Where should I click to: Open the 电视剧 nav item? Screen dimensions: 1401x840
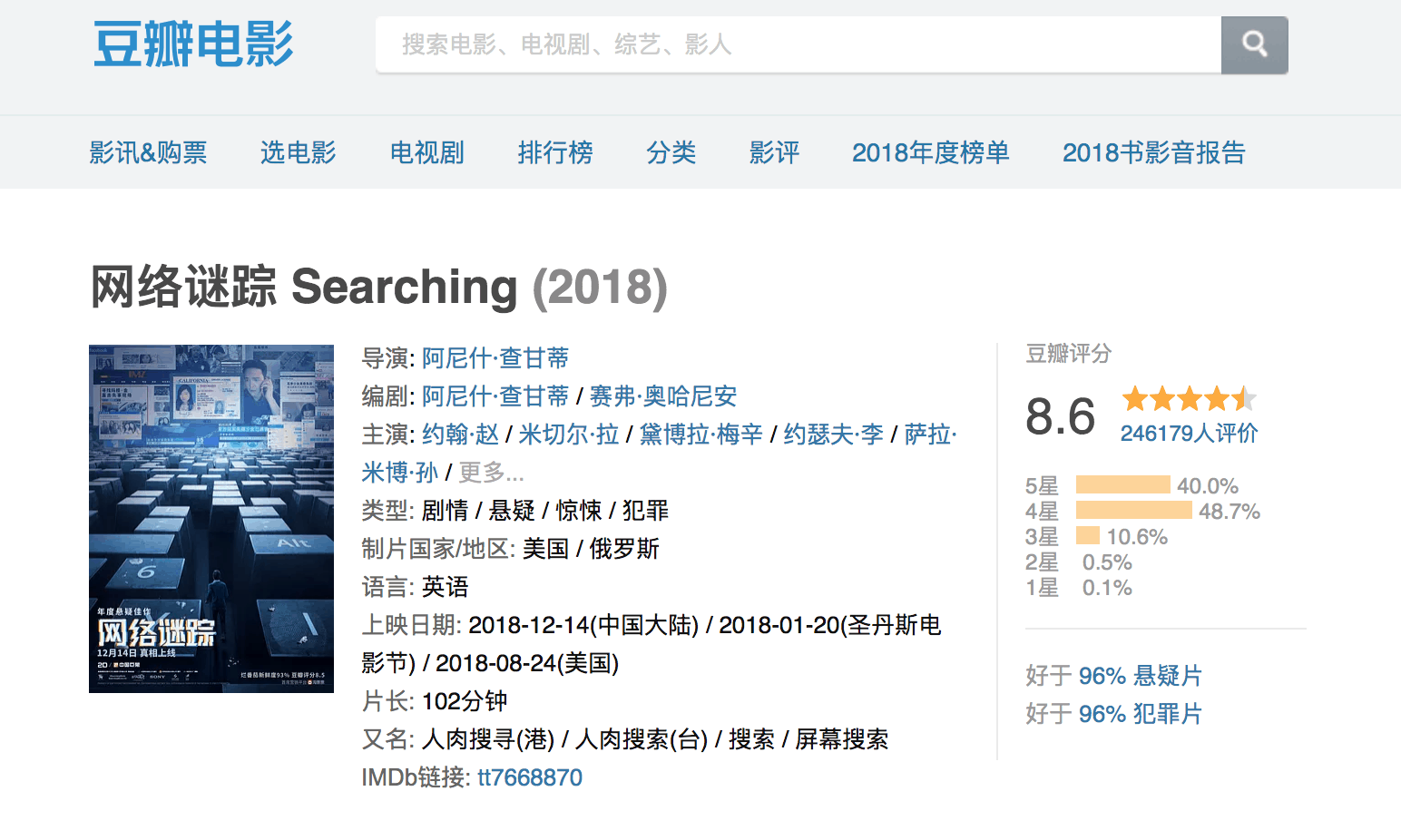point(426,152)
